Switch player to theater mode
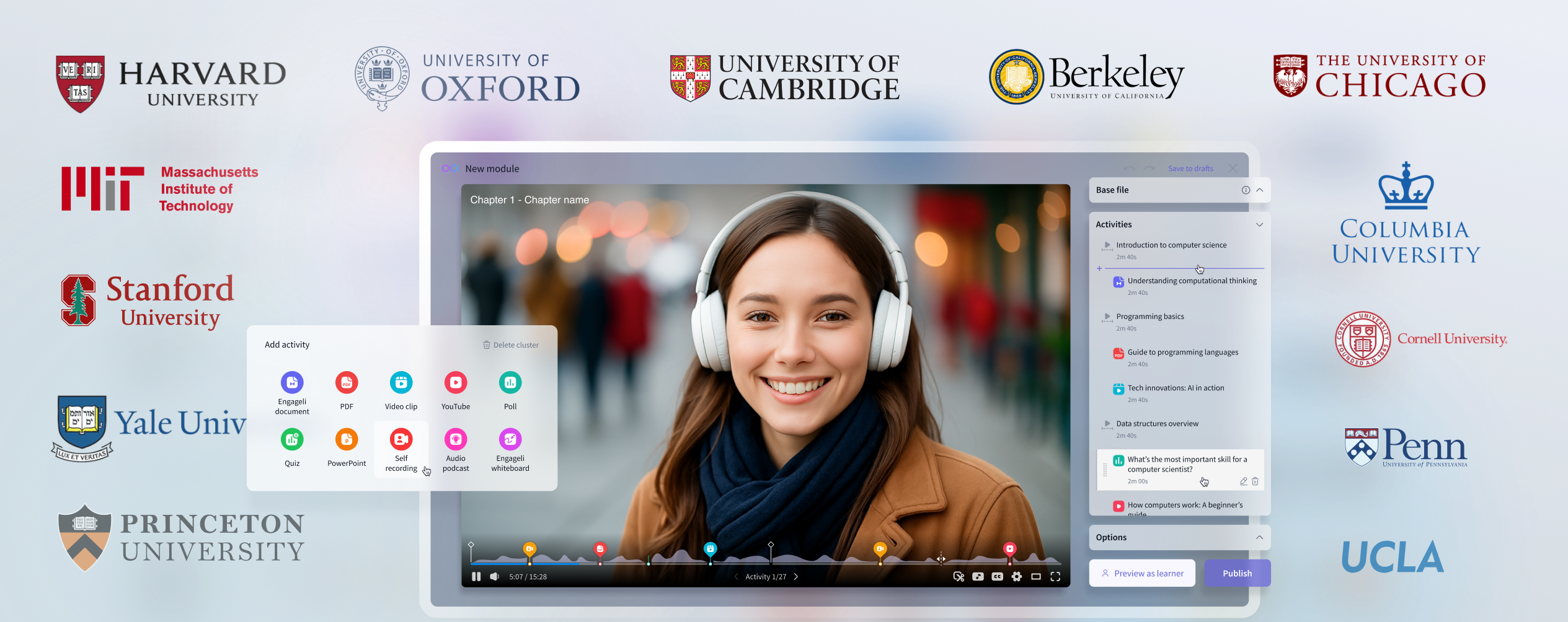Screen dimensions: 1568x622 [x=1035, y=577]
